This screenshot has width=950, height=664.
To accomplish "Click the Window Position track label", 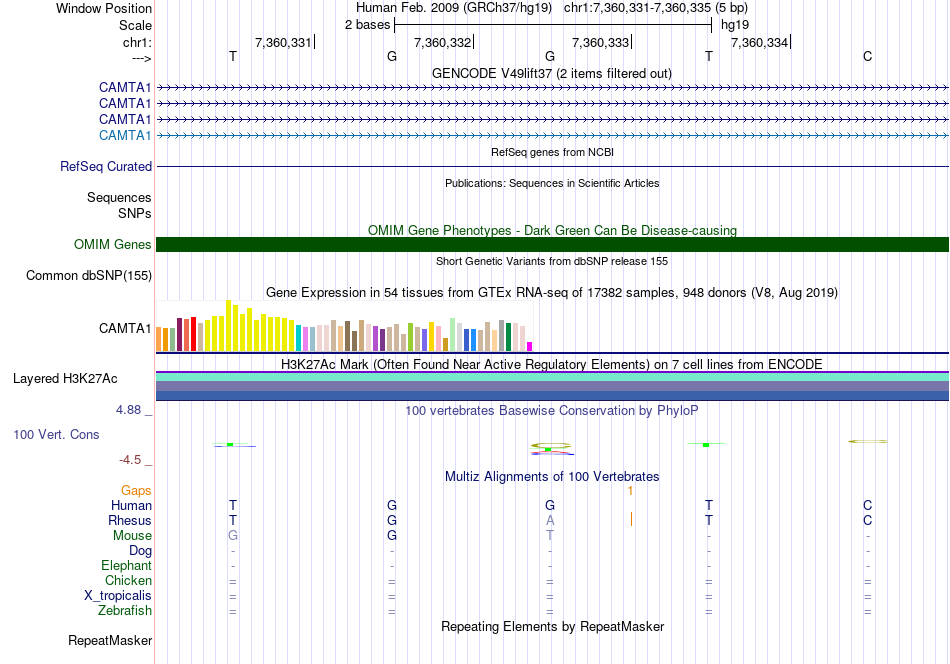I will [x=104, y=8].
